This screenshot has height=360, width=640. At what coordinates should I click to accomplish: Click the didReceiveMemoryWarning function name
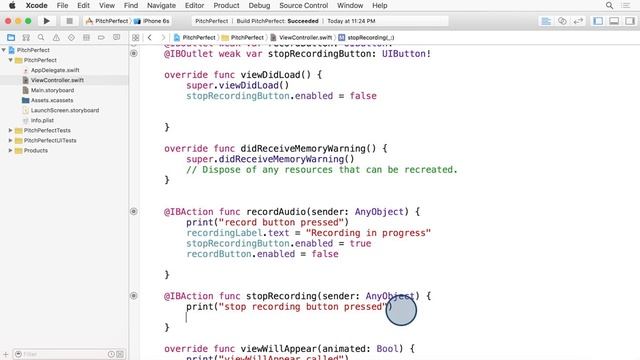(303, 148)
